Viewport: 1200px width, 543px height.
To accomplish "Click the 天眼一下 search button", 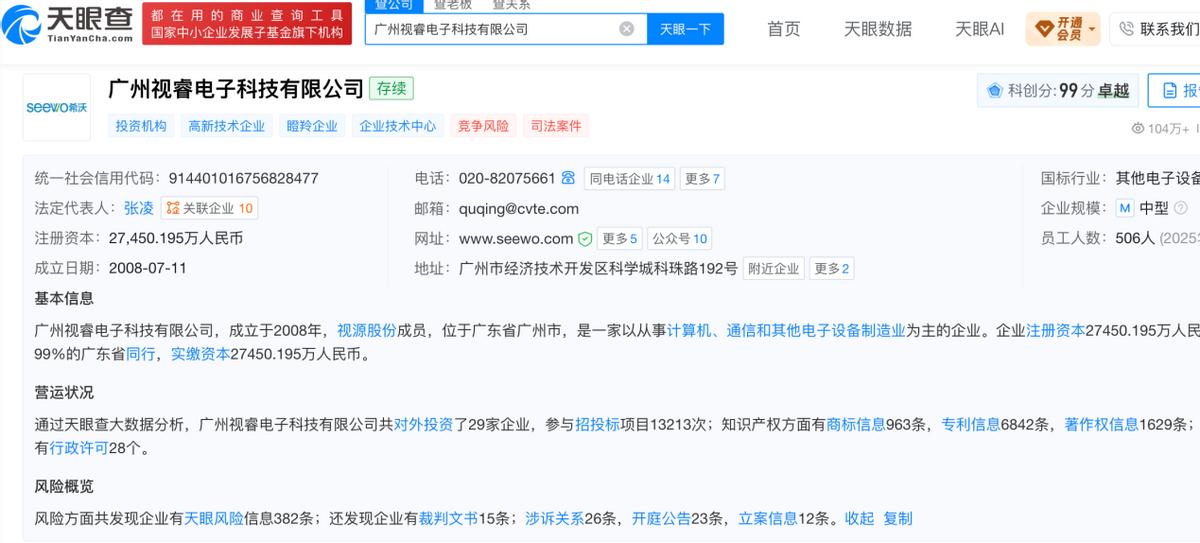I will [685, 29].
